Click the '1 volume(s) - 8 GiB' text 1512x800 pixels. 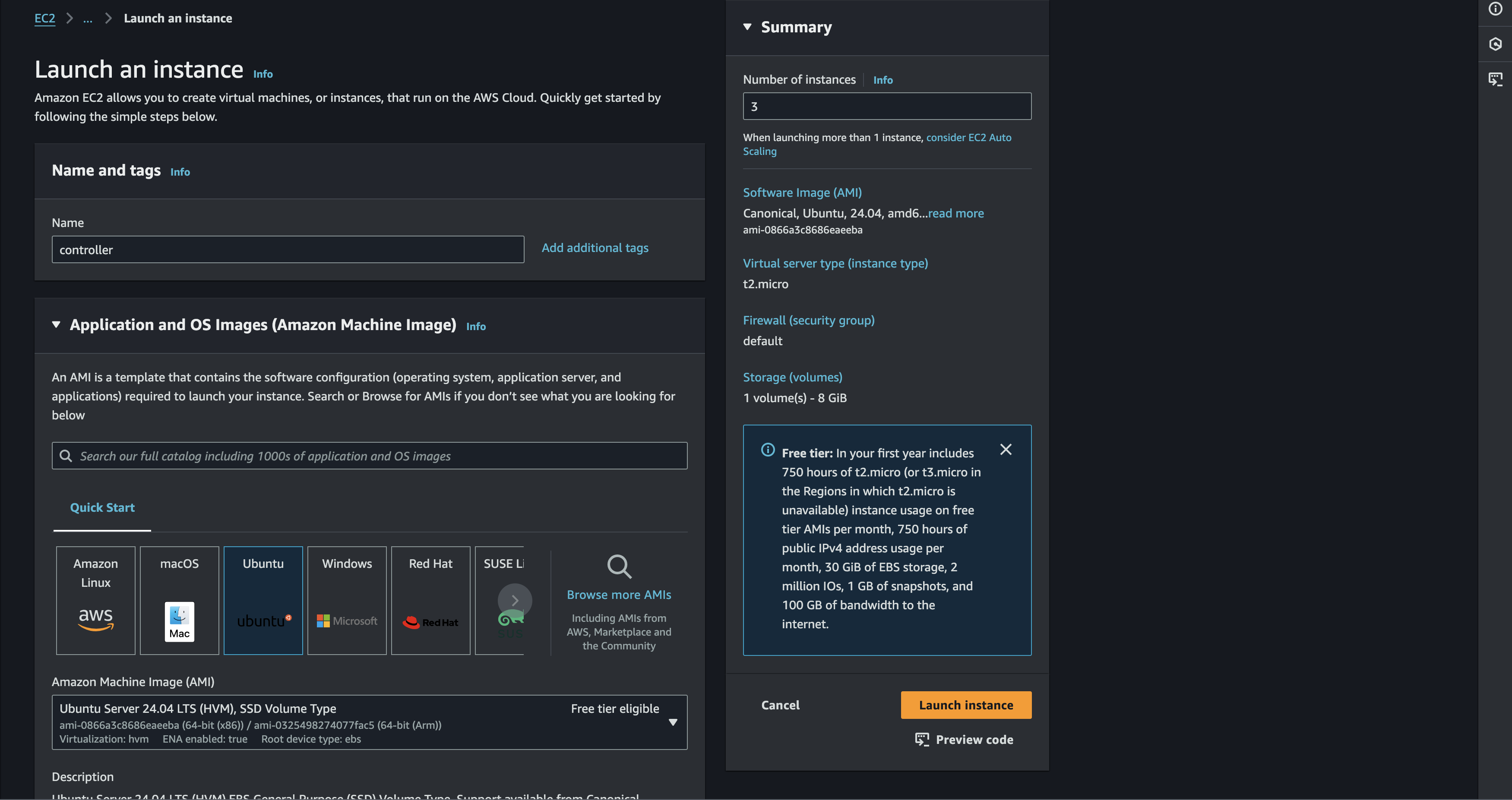[795, 398]
